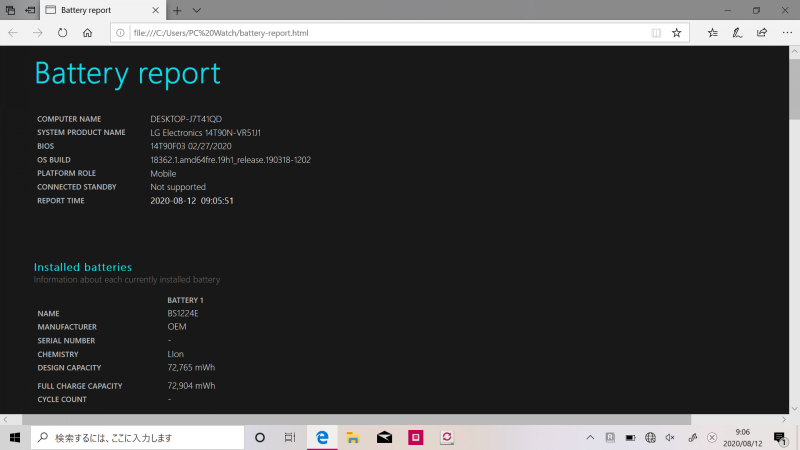Close the Battery report tab

156,10
